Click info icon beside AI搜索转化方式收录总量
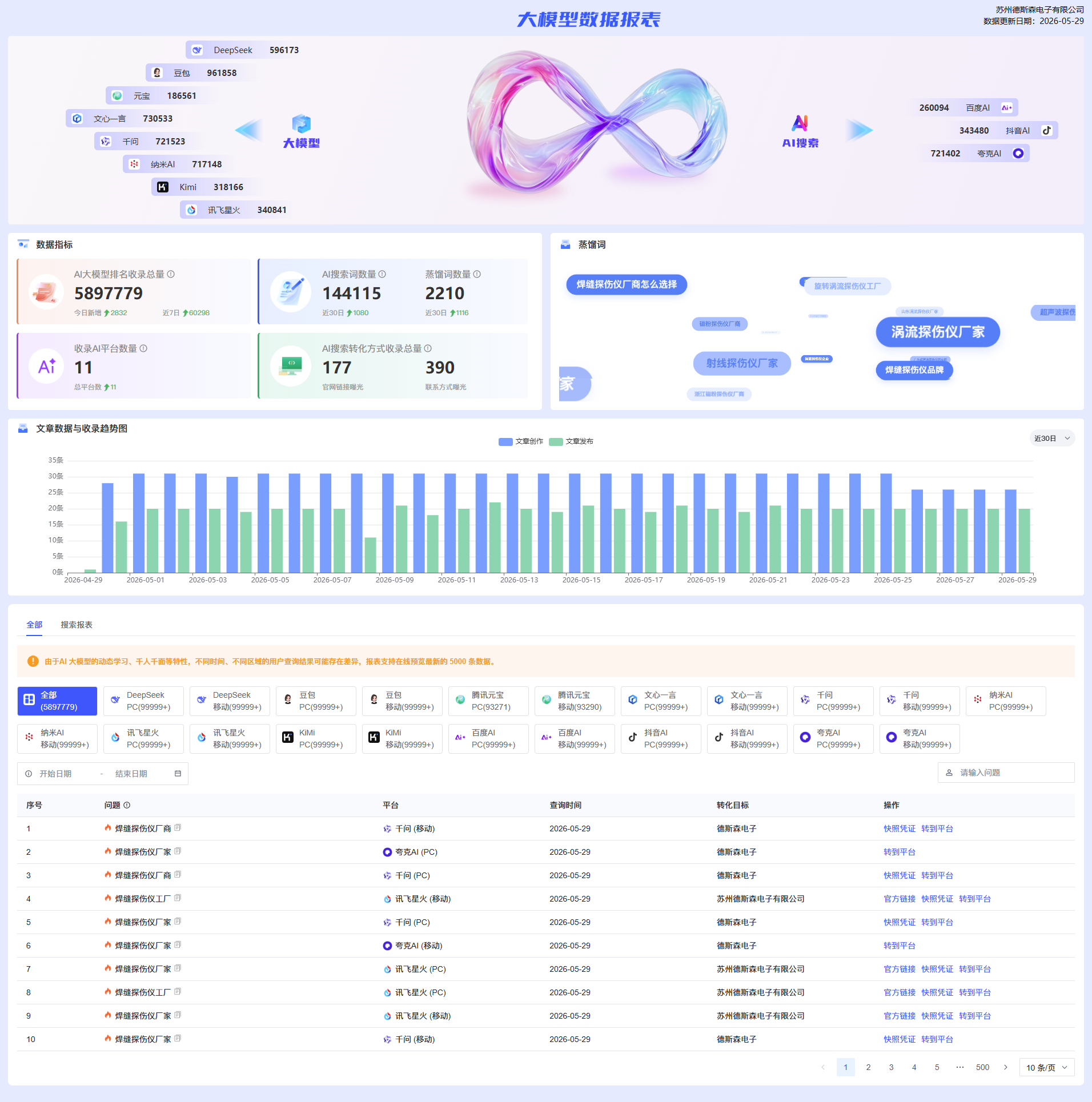Image resolution: width=1092 pixels, height=1102 pixels. pyautogui.click(x=428, y=348)
